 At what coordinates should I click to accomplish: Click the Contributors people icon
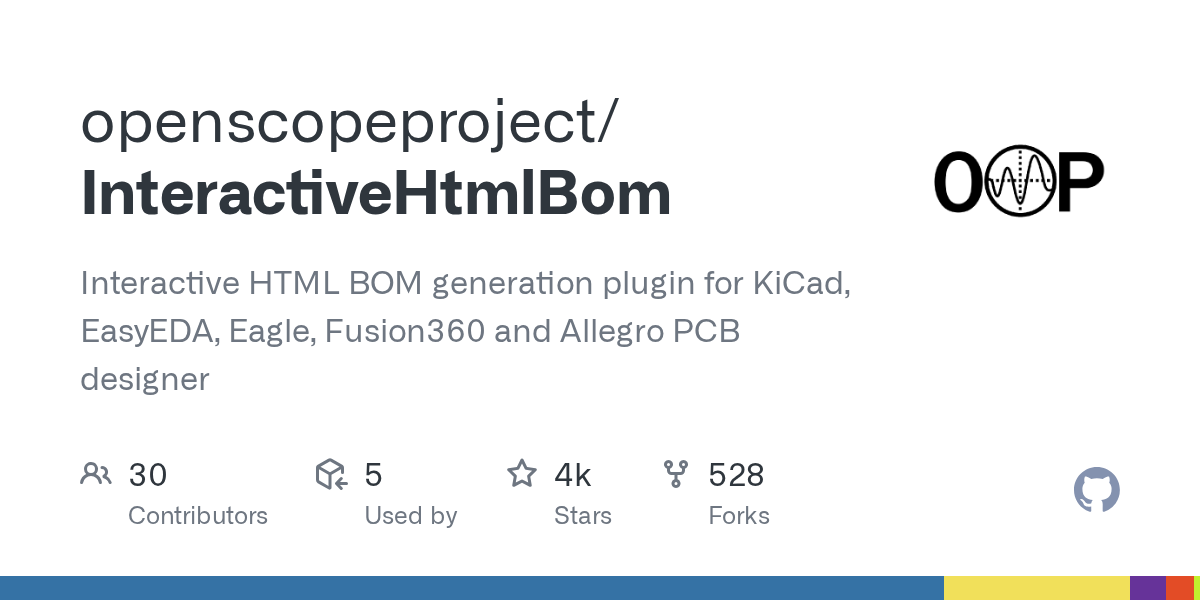96,474
